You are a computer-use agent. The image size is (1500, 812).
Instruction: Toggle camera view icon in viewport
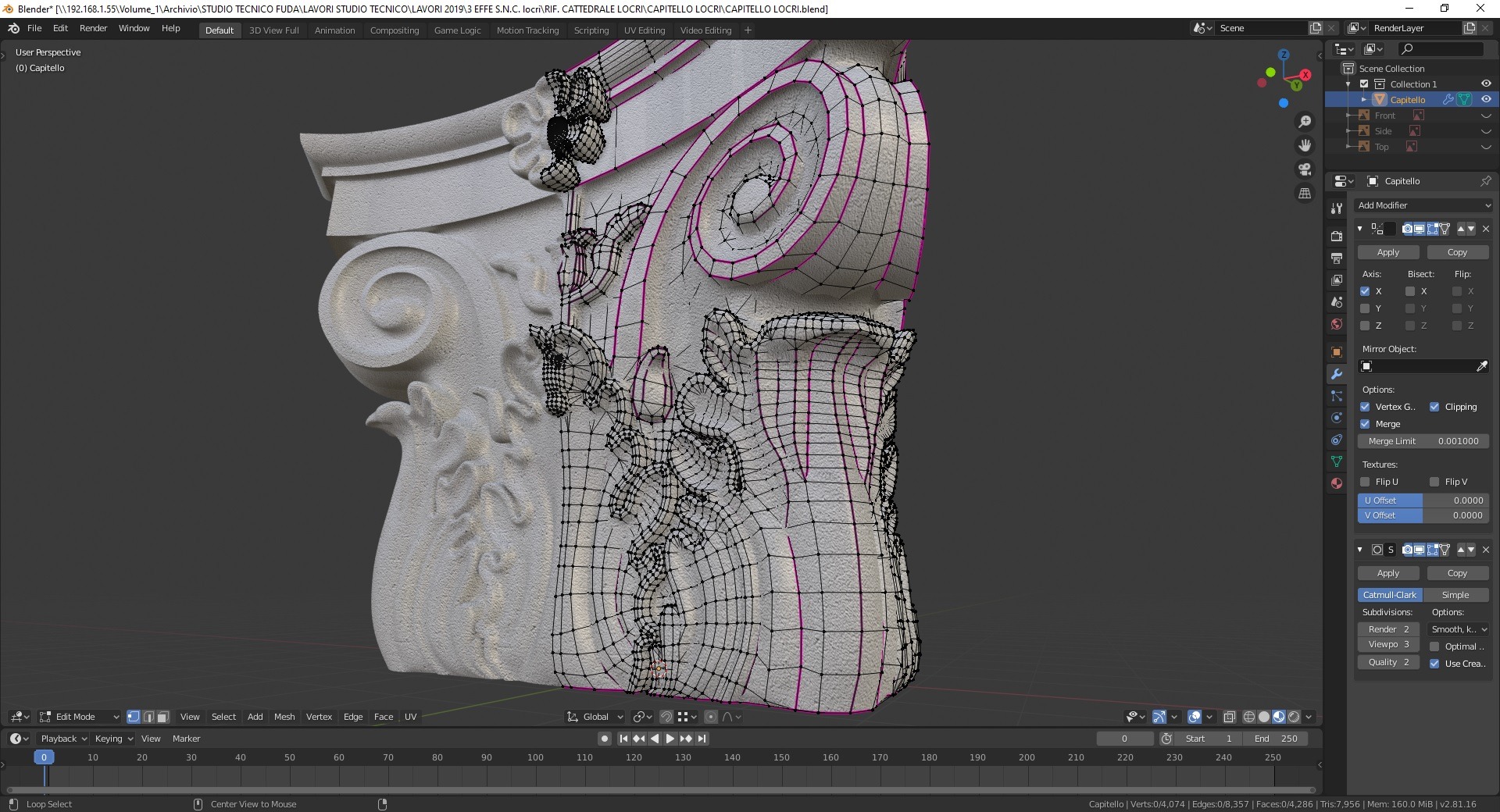[x=1305, y=169]
